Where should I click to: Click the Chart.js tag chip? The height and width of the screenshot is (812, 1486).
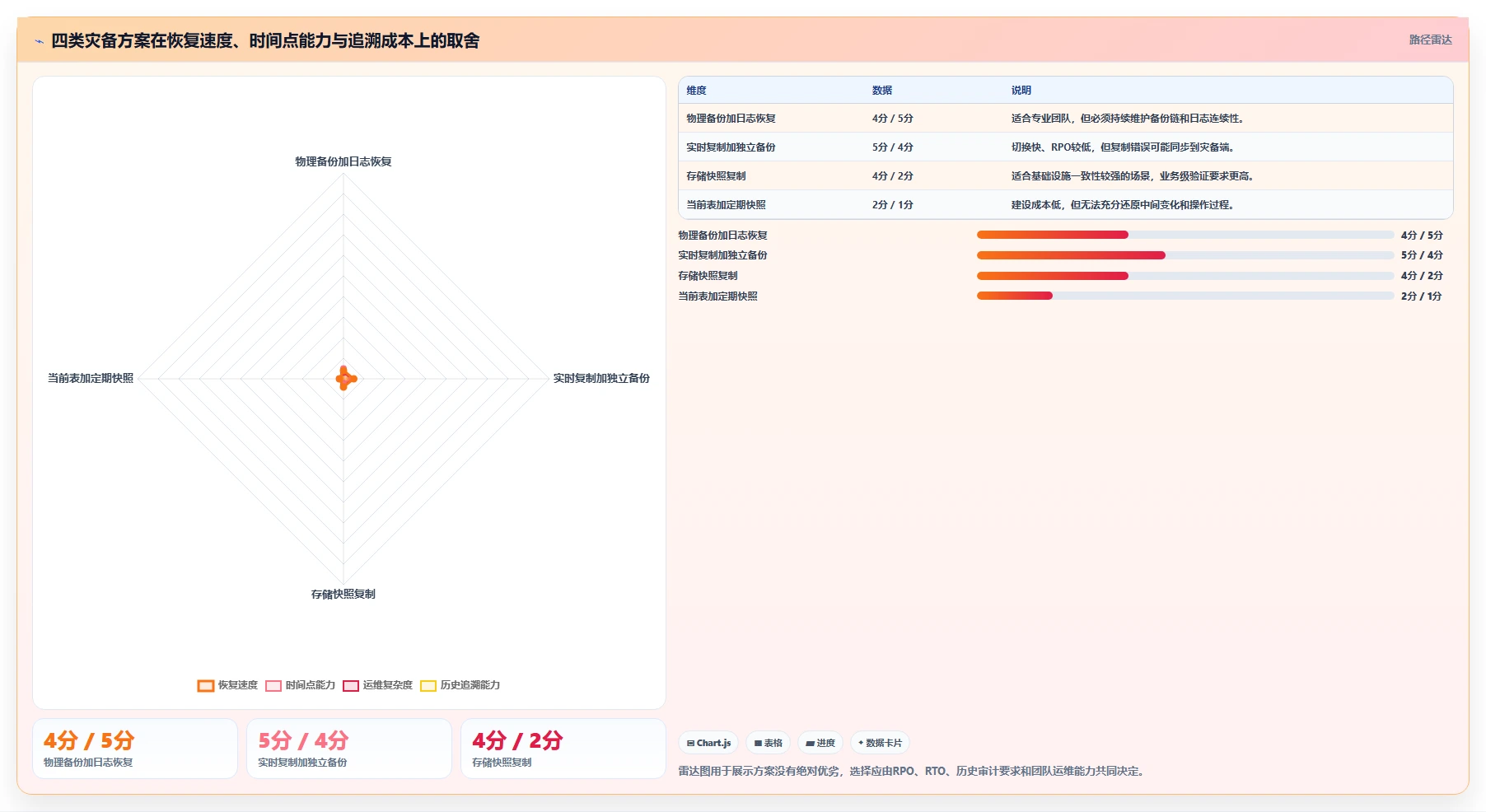pos(708,743)
